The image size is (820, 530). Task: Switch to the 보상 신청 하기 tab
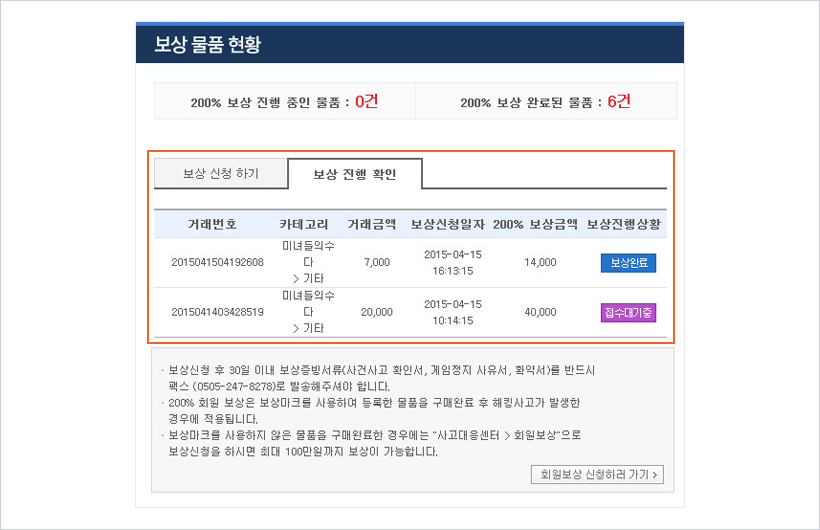220,173
